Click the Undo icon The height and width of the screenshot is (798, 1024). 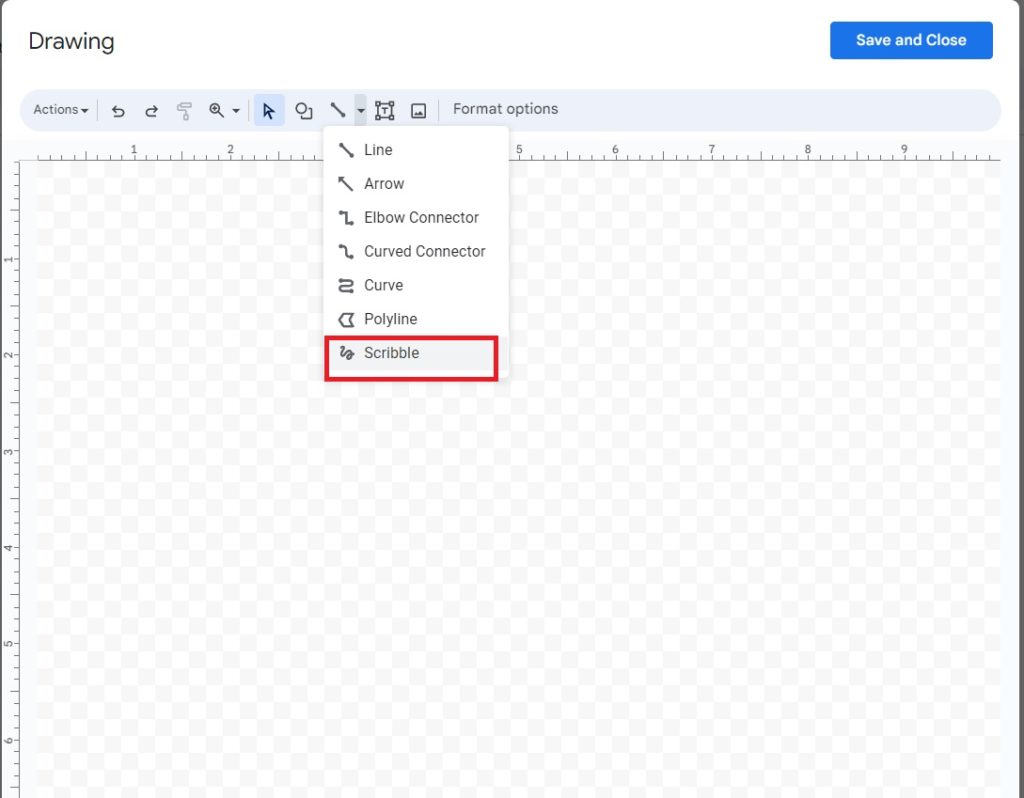pos(117,110)
